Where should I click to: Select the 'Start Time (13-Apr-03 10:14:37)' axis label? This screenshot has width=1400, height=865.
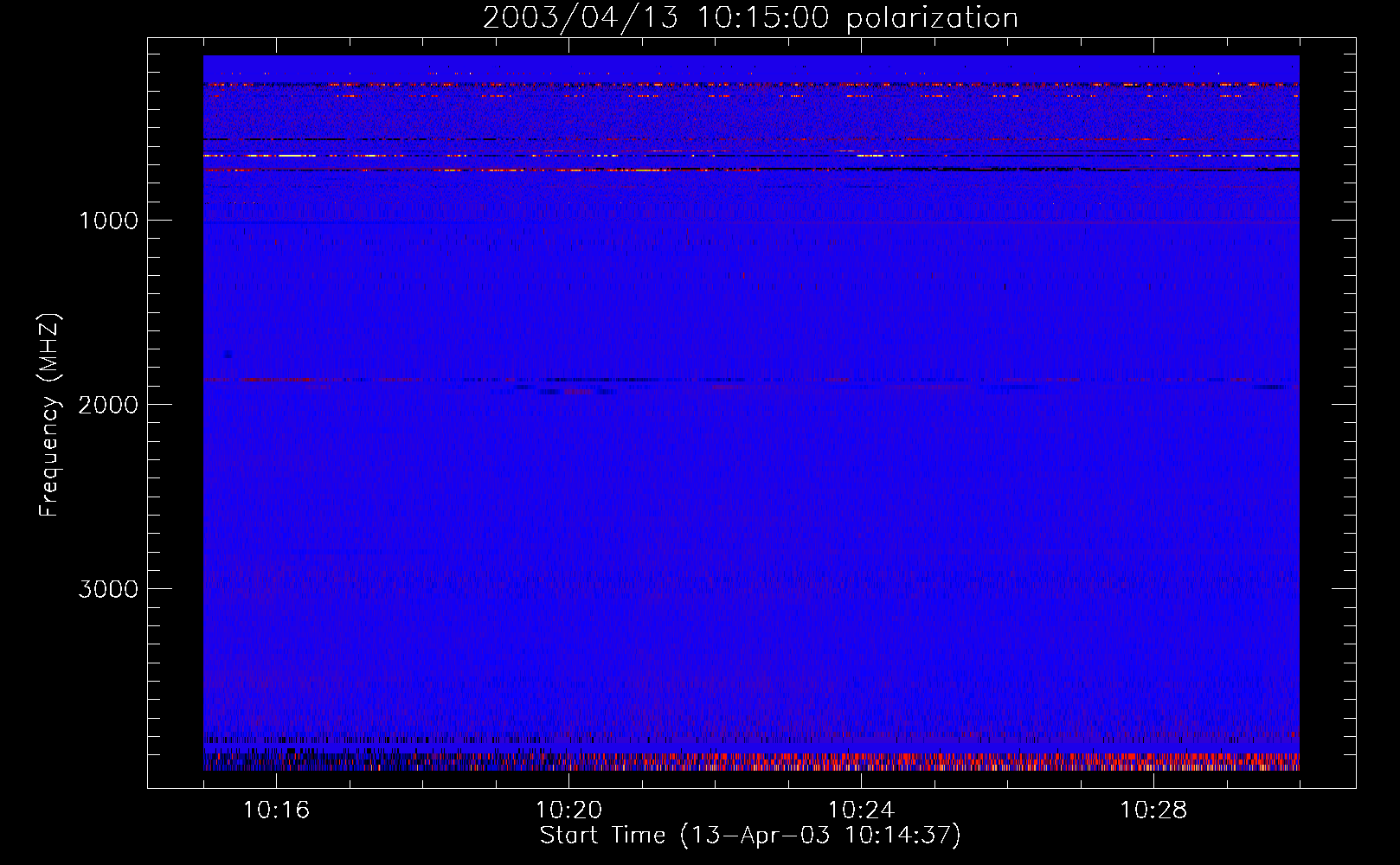coord(750,836)
